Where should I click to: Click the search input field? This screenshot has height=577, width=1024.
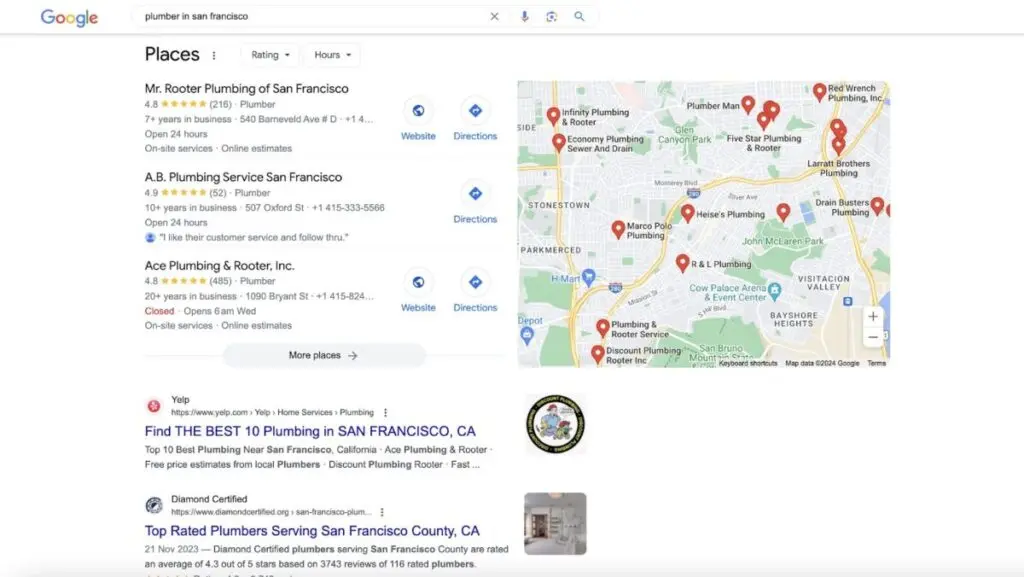pos(310,17)
